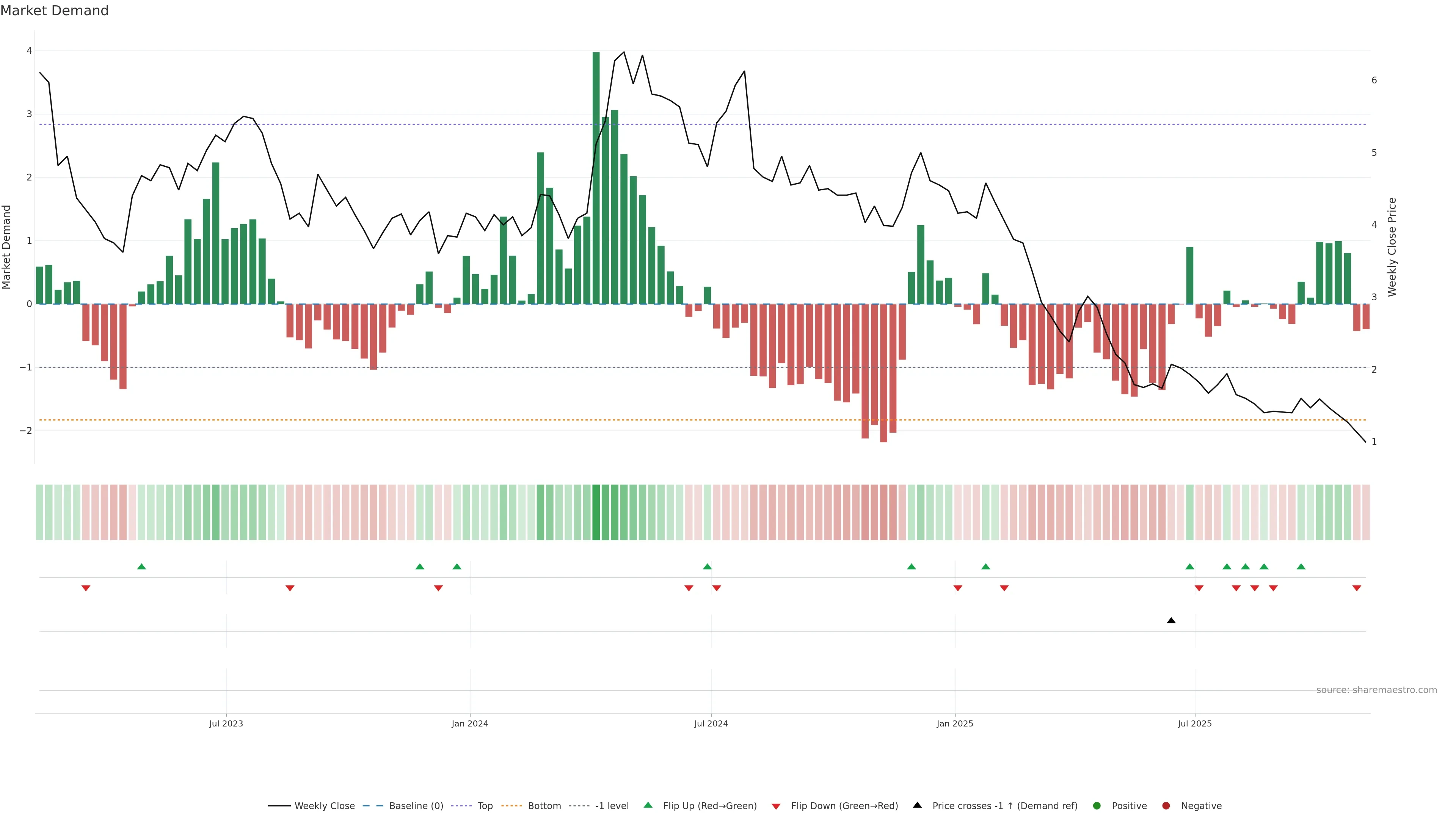This screenshot has height=819, width=1456.
Task: Click the green Positive legend dot
Action: click(1097, 805)
